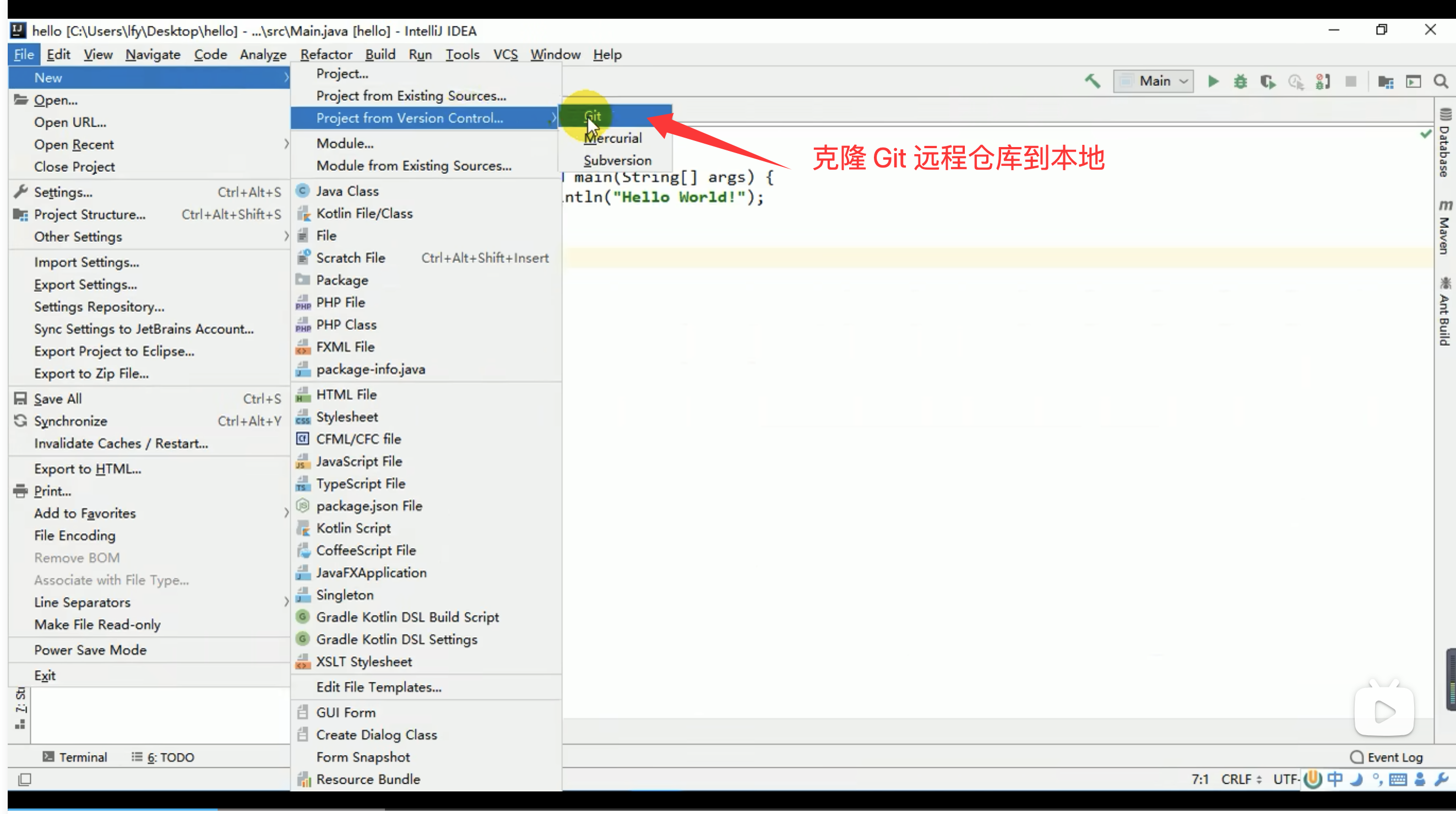1456x814 pixels.
Task: Open Project Structure toolbar icon
Action: click(1386, 82)
